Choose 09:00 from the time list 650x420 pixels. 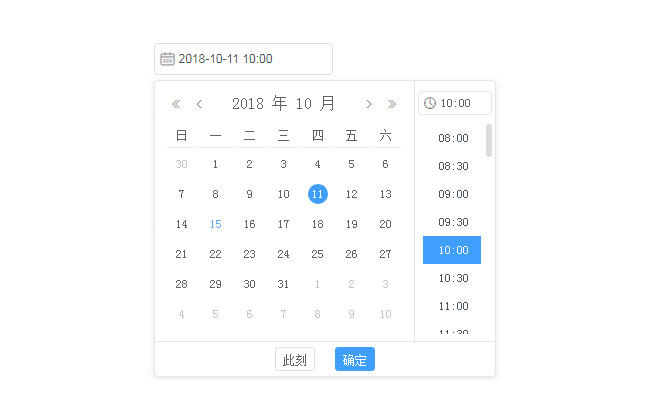(453, 194)
